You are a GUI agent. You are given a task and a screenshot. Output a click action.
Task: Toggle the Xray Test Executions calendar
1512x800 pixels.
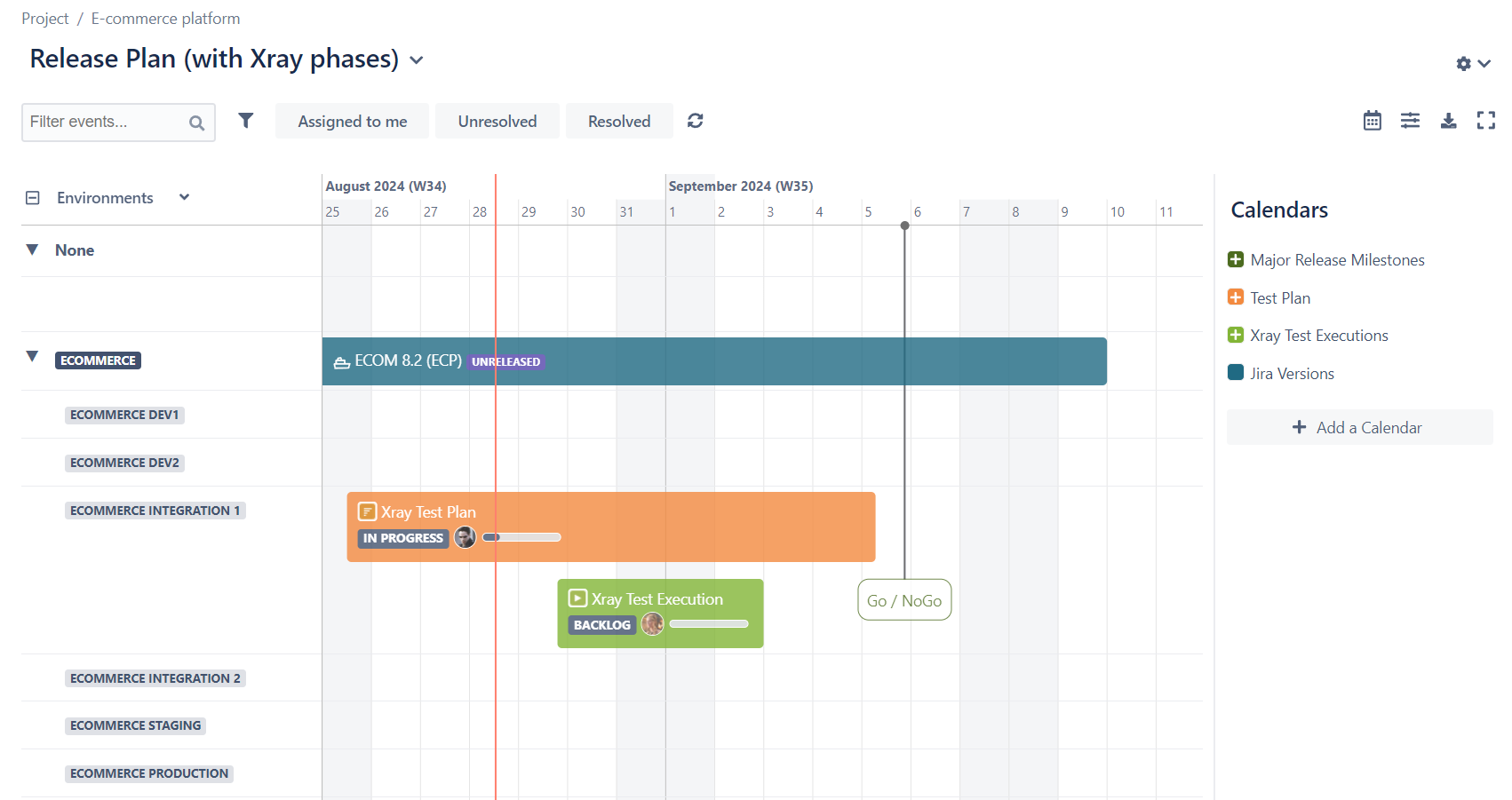point(1235,335)
